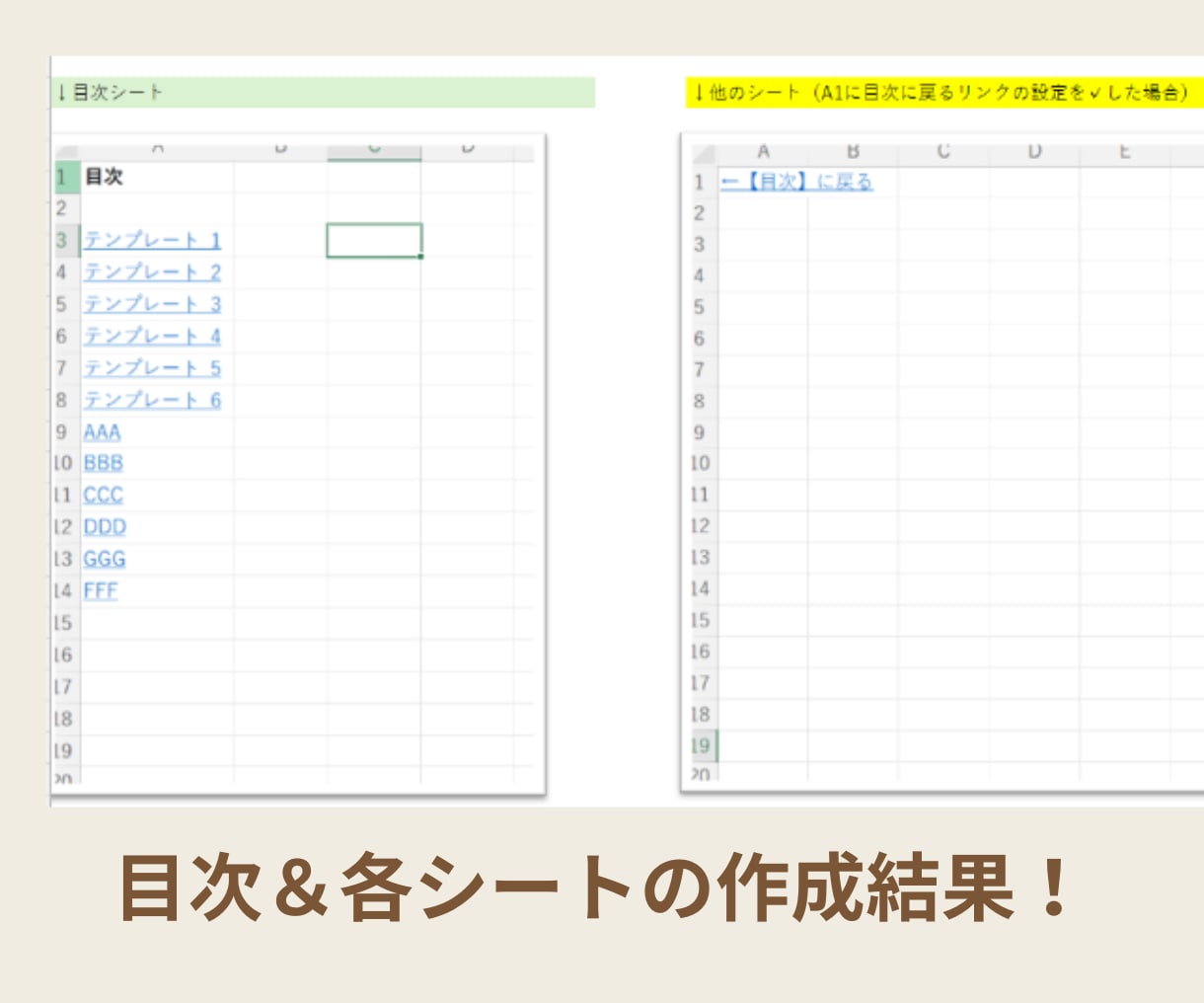Click the select-all corner of the left sheet
The height and width of the screenshot is (1003, 1204).
point(67,151)
